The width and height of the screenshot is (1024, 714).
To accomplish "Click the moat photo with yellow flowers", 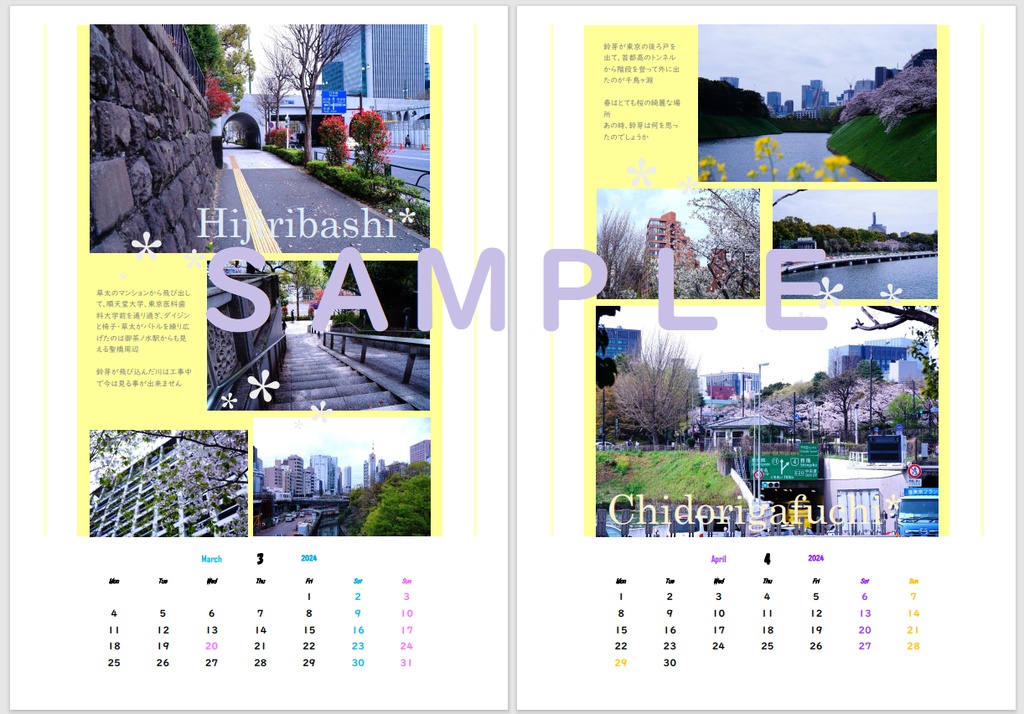I will pos(817,103).
